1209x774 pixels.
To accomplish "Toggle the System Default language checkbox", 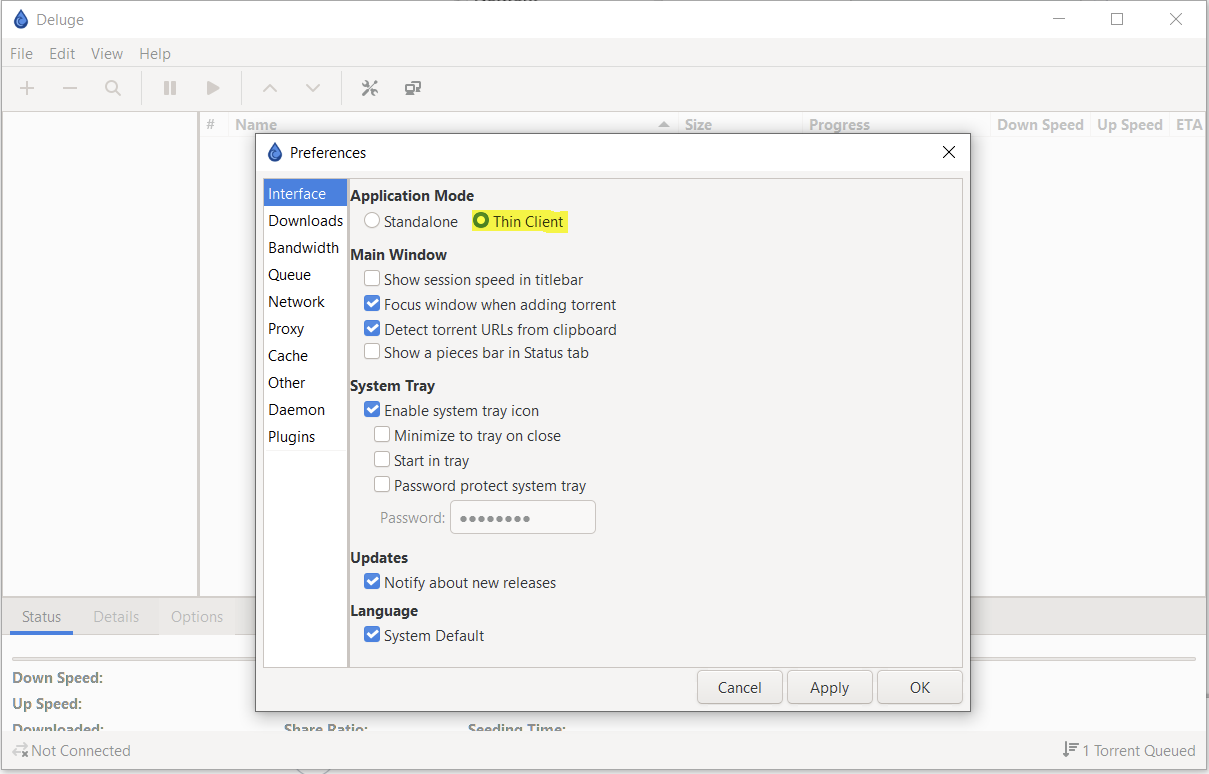I will tap(372, 635).
